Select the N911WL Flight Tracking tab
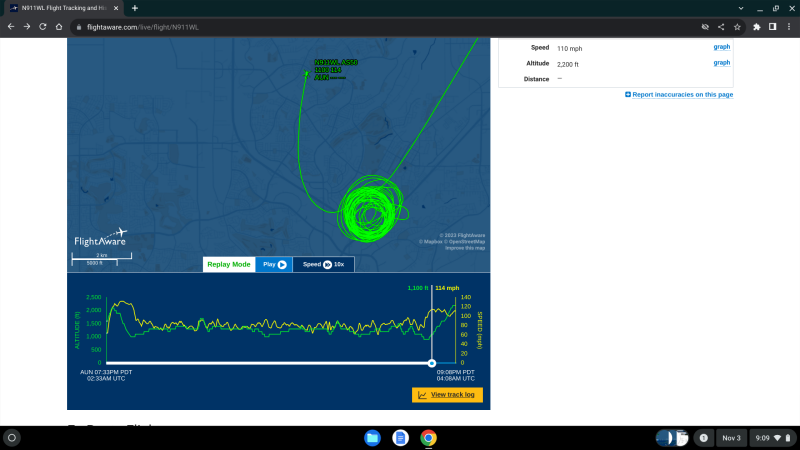This screenshot has height=450, width=800. tap(63, 8)
